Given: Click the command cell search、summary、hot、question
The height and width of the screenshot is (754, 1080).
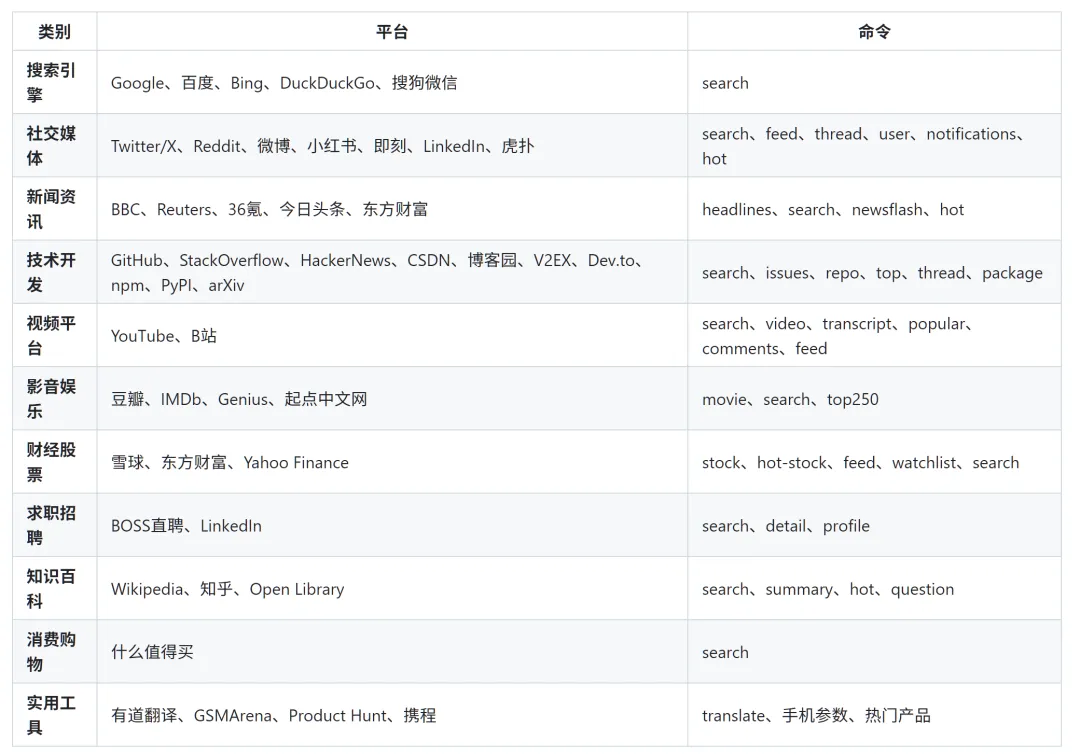Looking at the screenshot, I should tap(874, 589).
